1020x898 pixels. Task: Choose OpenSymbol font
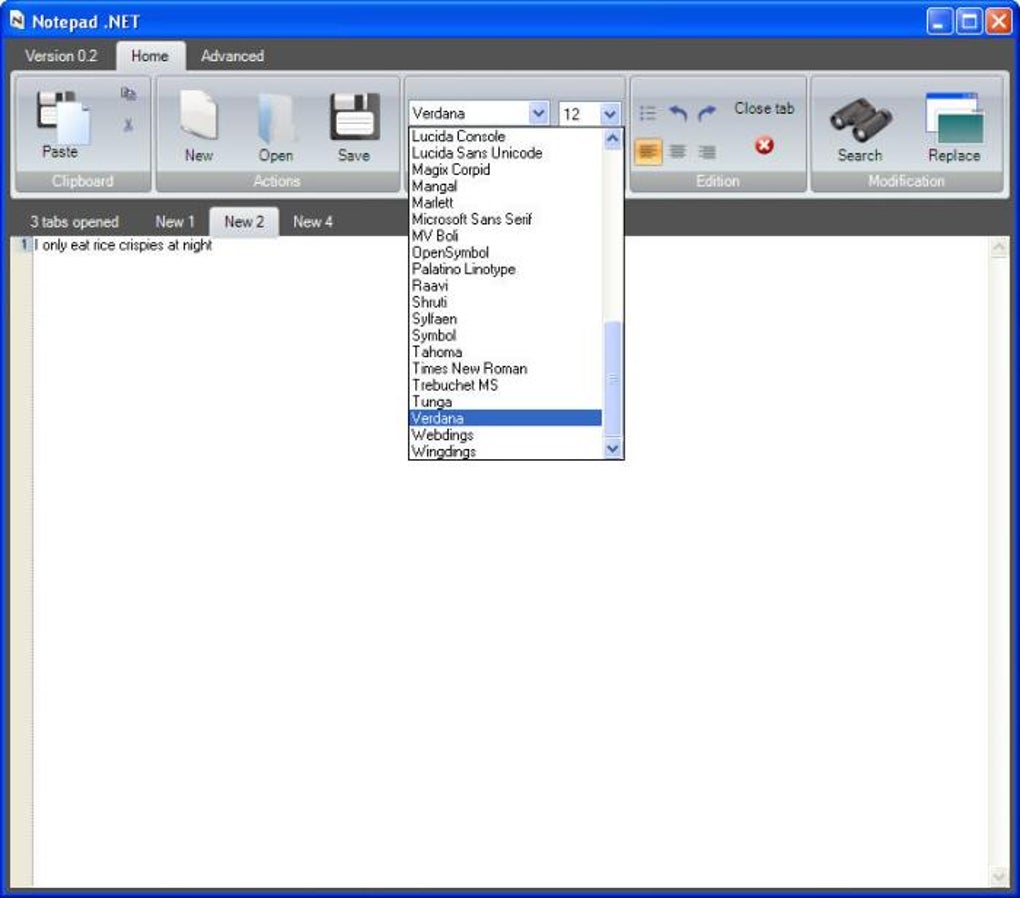(505, 252)
